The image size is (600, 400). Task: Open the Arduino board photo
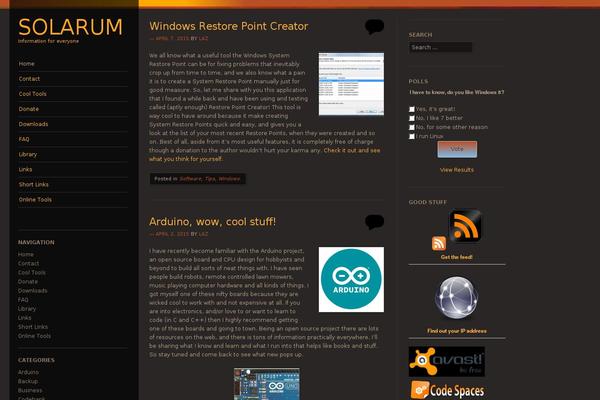pyautogui.click(x=267, y=384)
